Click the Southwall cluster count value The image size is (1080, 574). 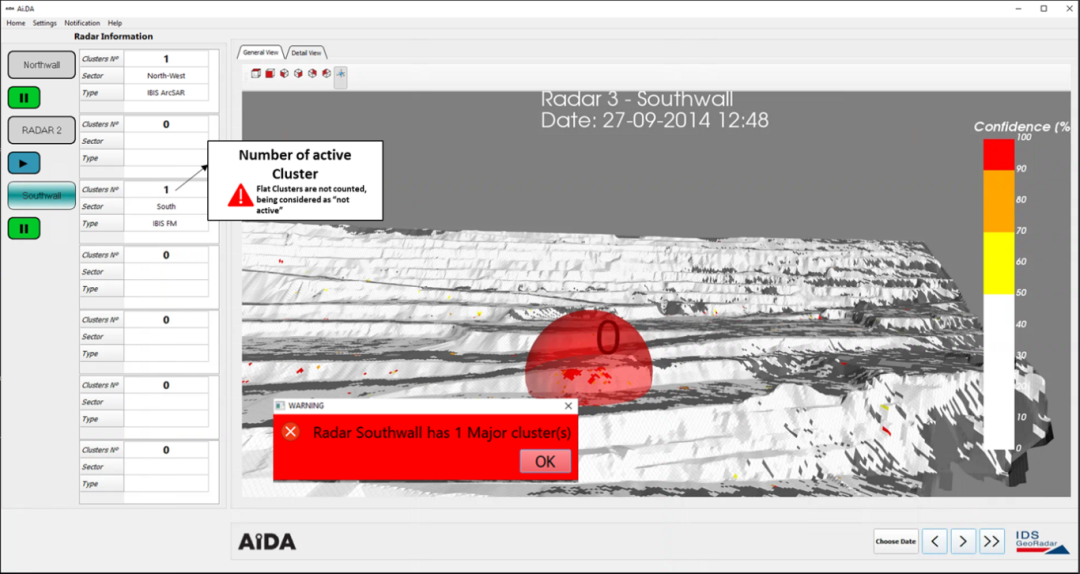(166, 189)
